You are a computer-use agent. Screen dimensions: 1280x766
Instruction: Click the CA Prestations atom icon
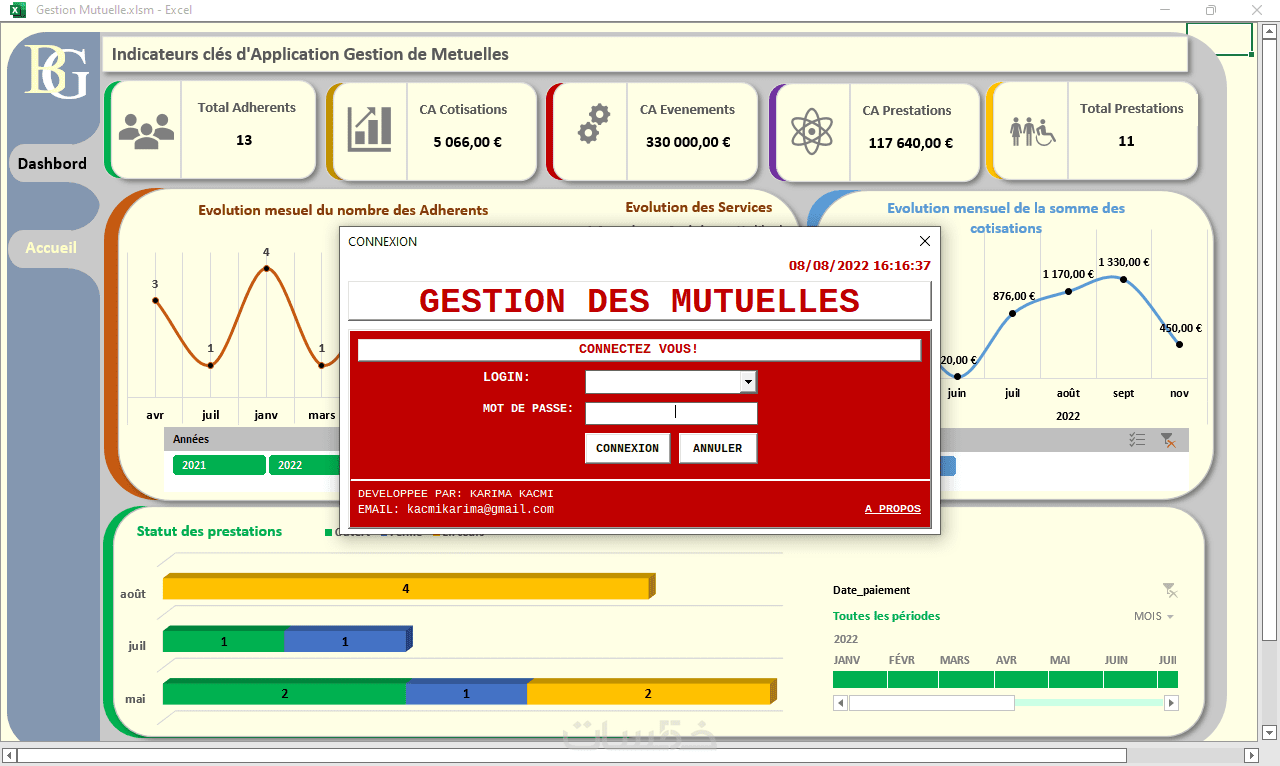[811, 130]
